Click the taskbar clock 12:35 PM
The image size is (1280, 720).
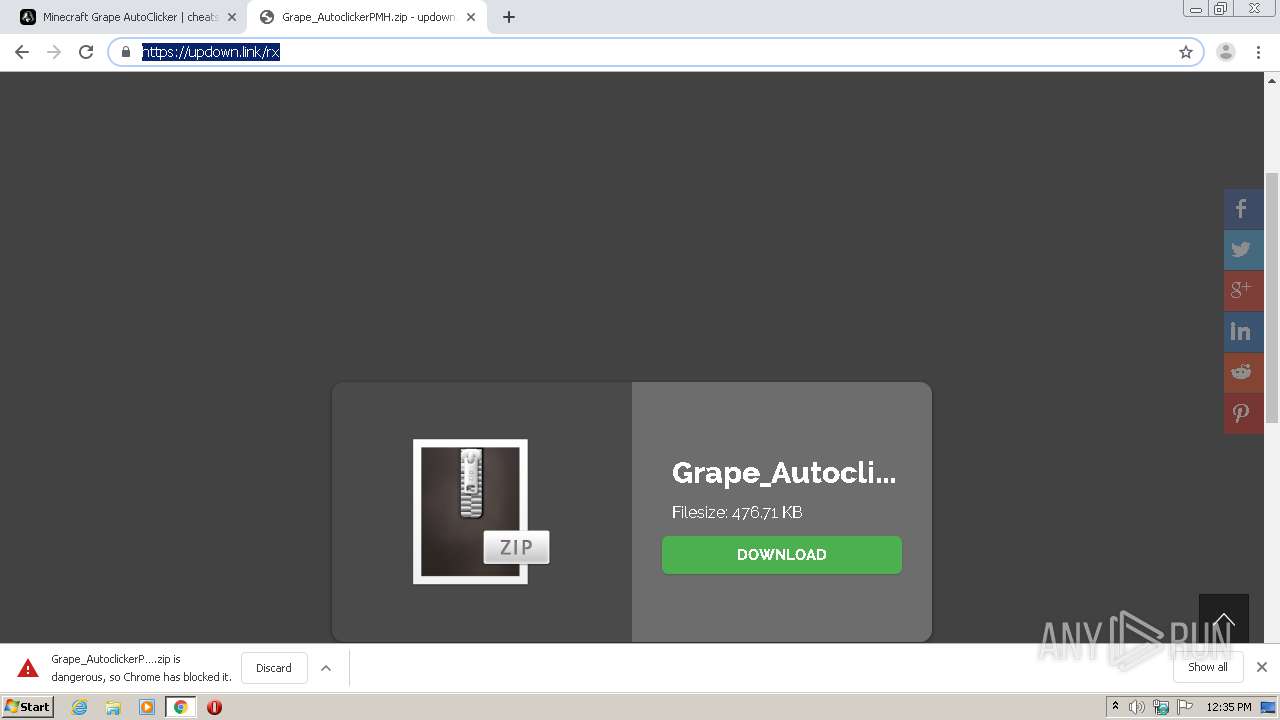pos(1229,707)
